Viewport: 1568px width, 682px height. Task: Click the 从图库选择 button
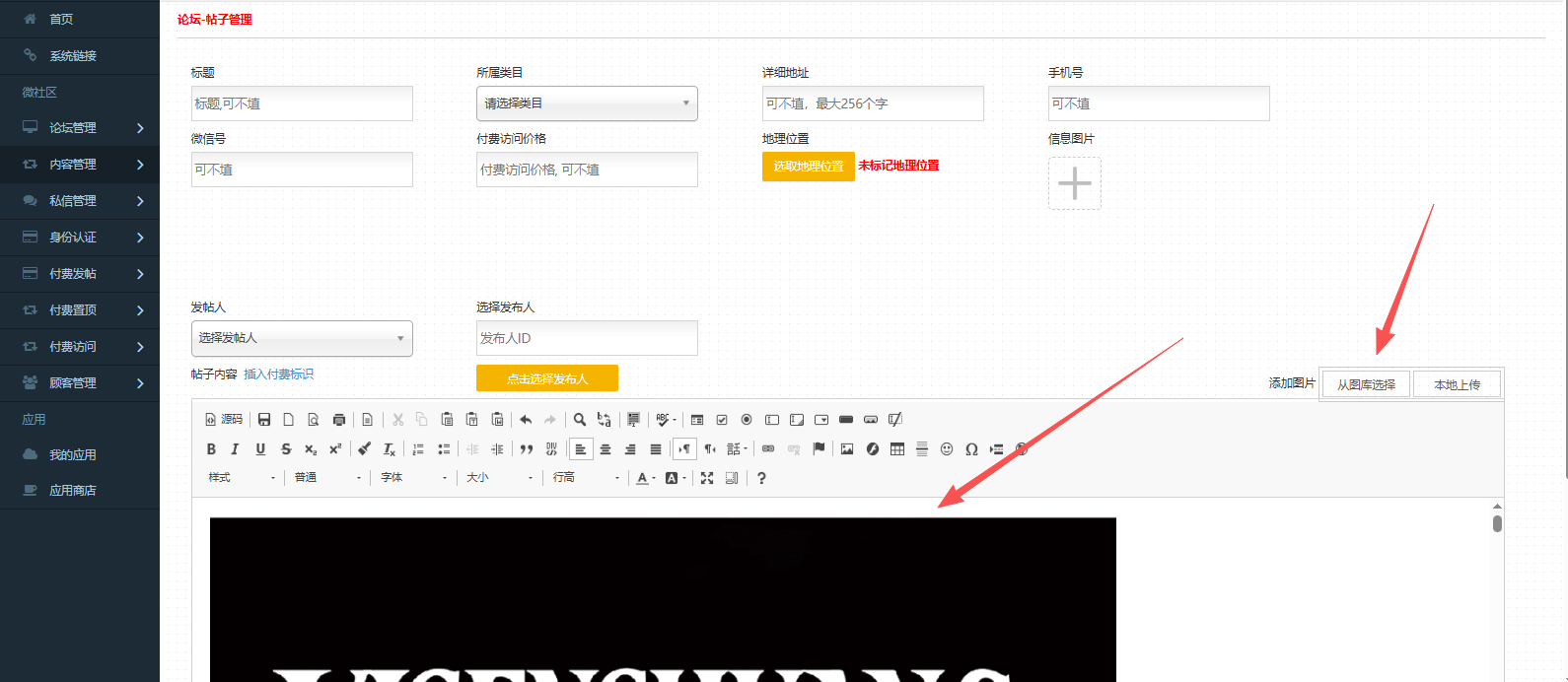1366,384
